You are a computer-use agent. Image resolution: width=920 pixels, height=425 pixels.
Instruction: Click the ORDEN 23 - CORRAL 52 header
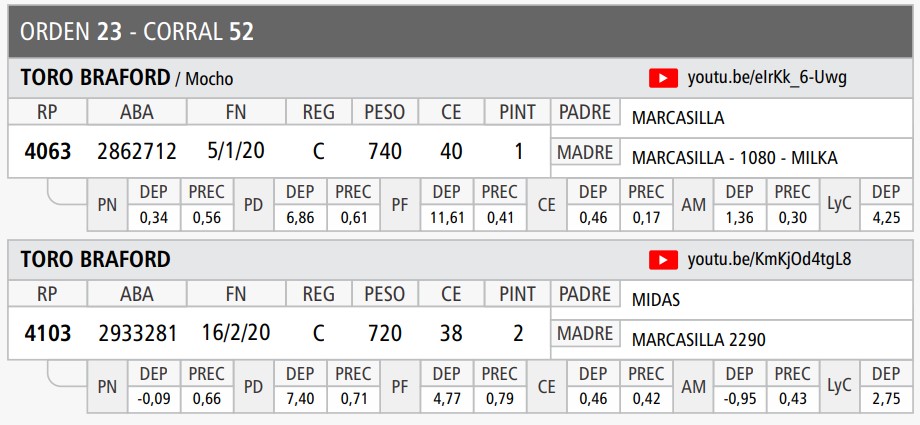coord(137,31)
